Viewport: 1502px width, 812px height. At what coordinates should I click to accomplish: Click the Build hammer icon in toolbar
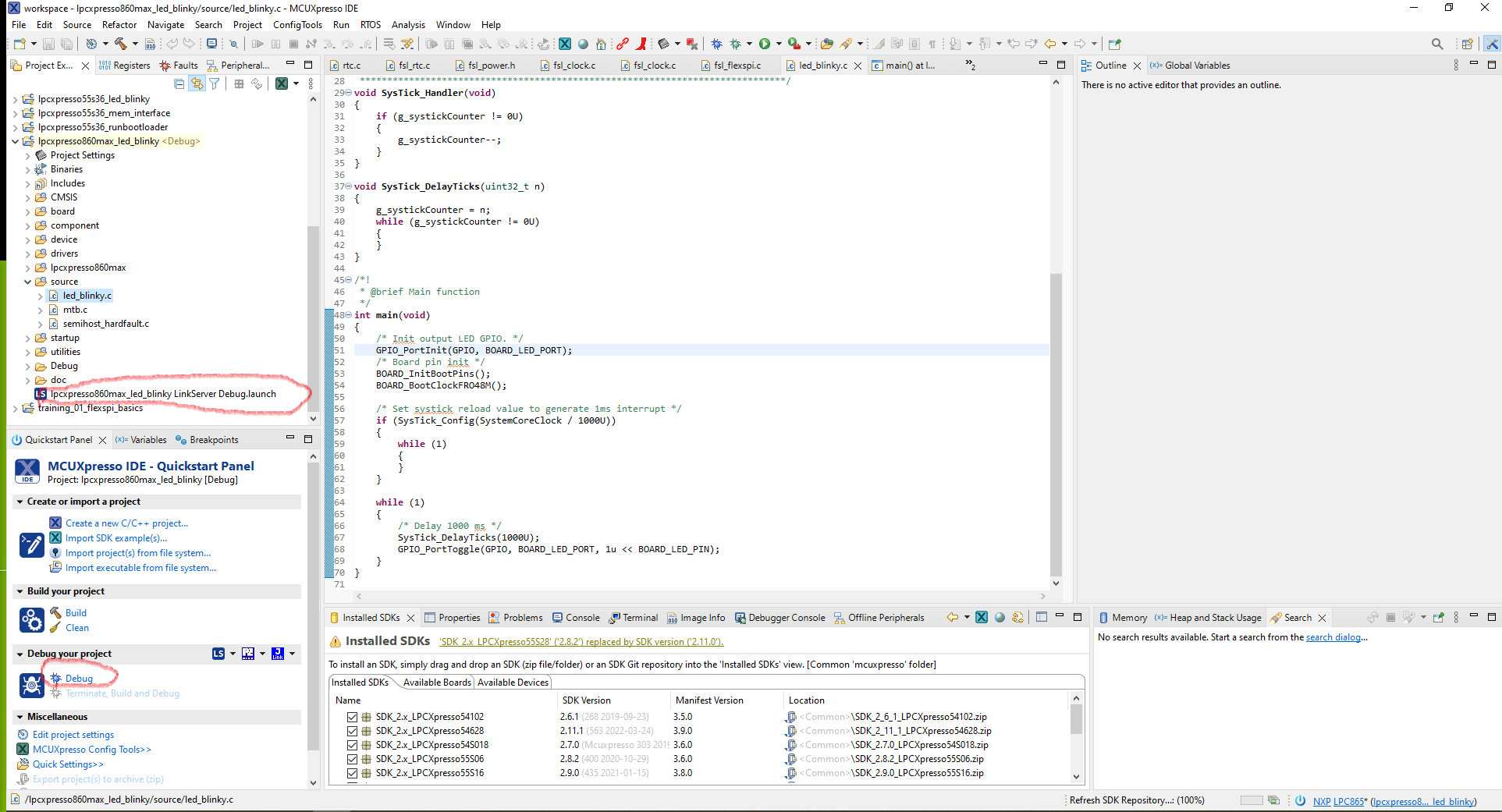tap(121, 44)
